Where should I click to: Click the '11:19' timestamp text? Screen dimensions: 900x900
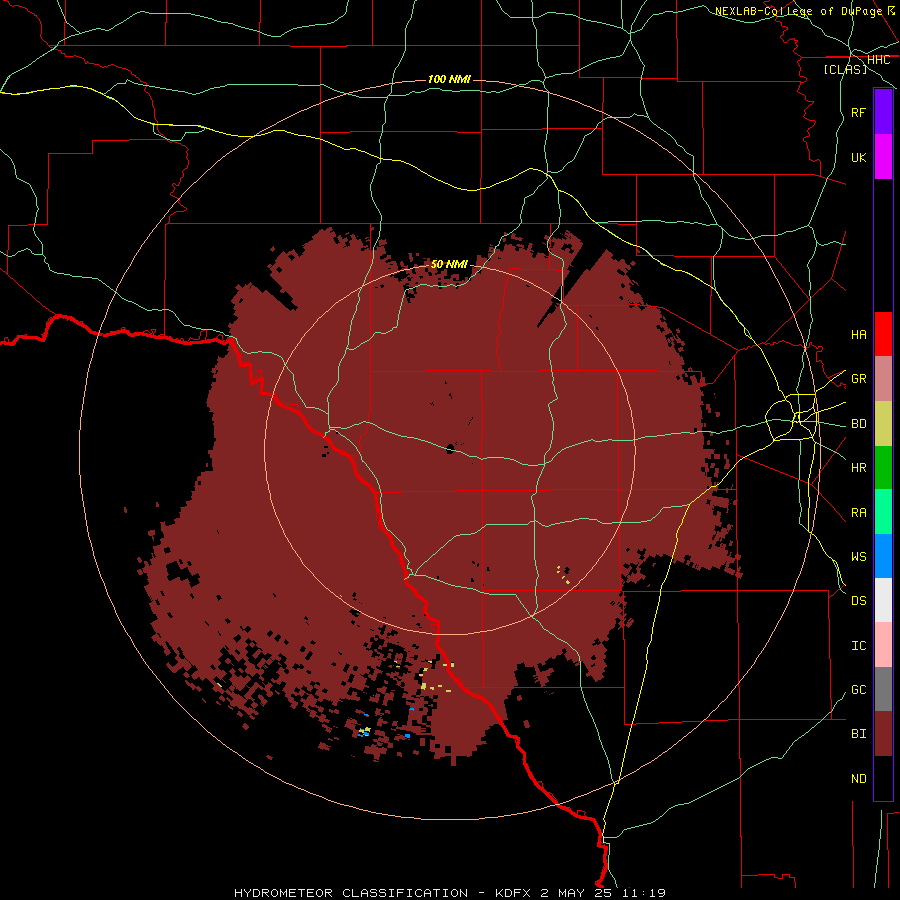pyautogui.click(x=643, y=893)
